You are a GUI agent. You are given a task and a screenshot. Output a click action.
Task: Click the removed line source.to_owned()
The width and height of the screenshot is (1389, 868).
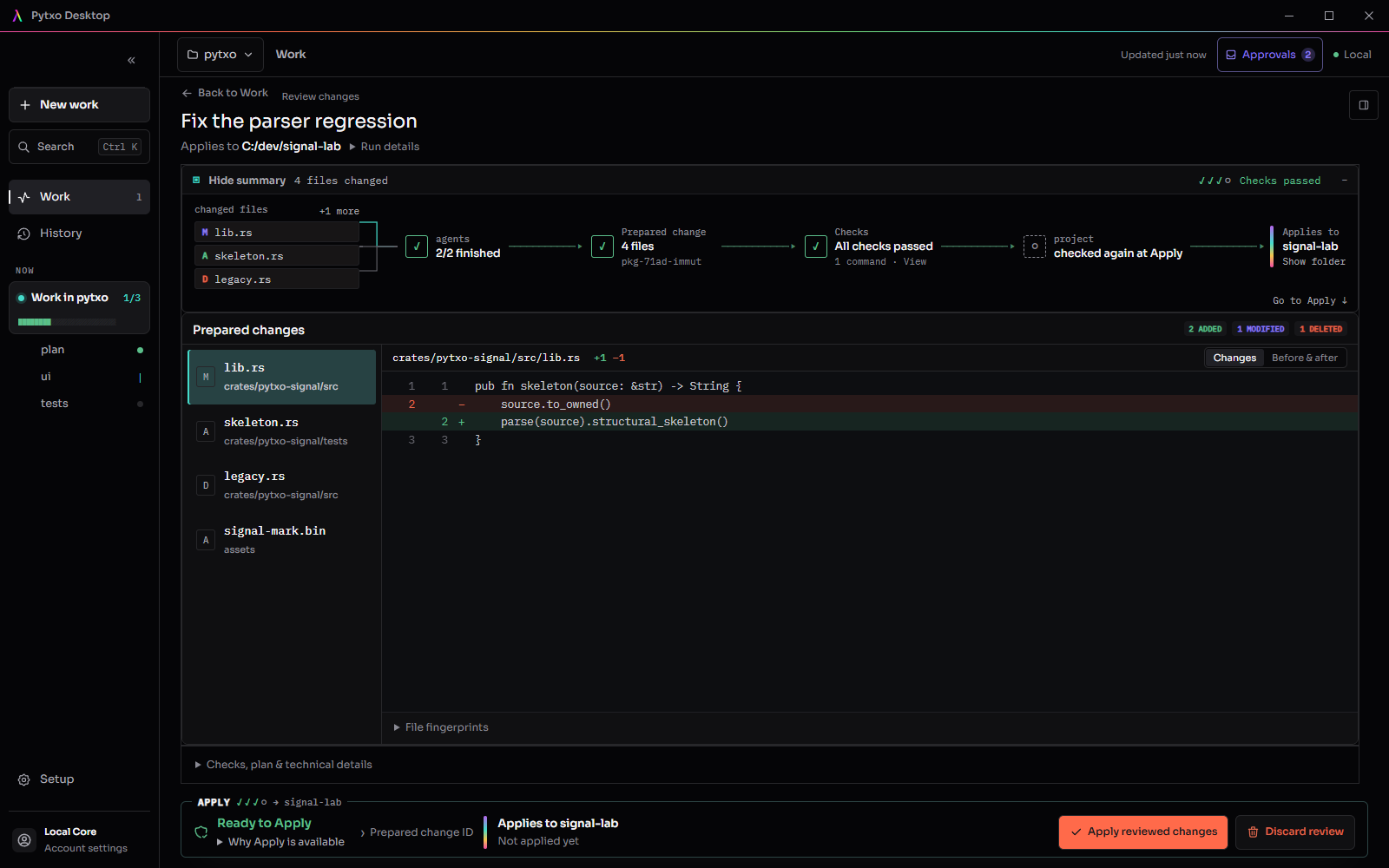coord(870,404)
